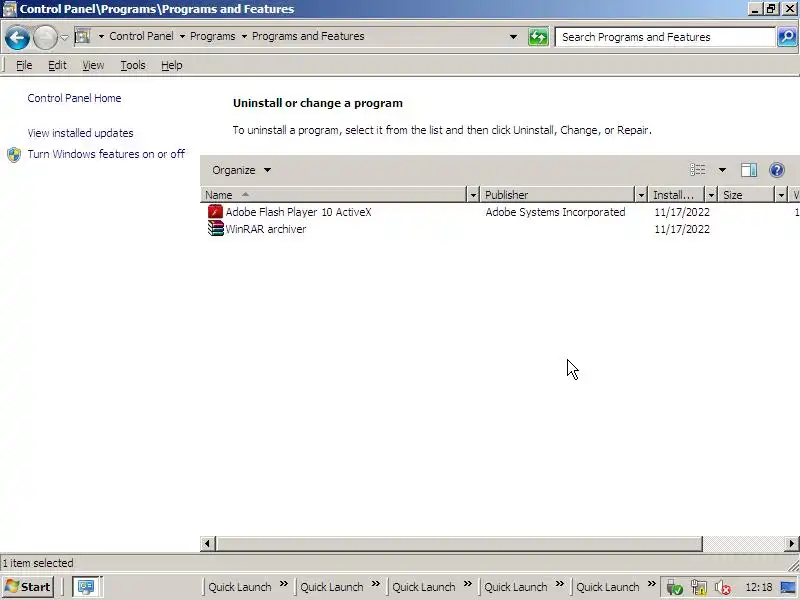This screenshot has height=600, width=800.
Task: Open Turn Windows features on or off
Action: (x=106, y=154)
